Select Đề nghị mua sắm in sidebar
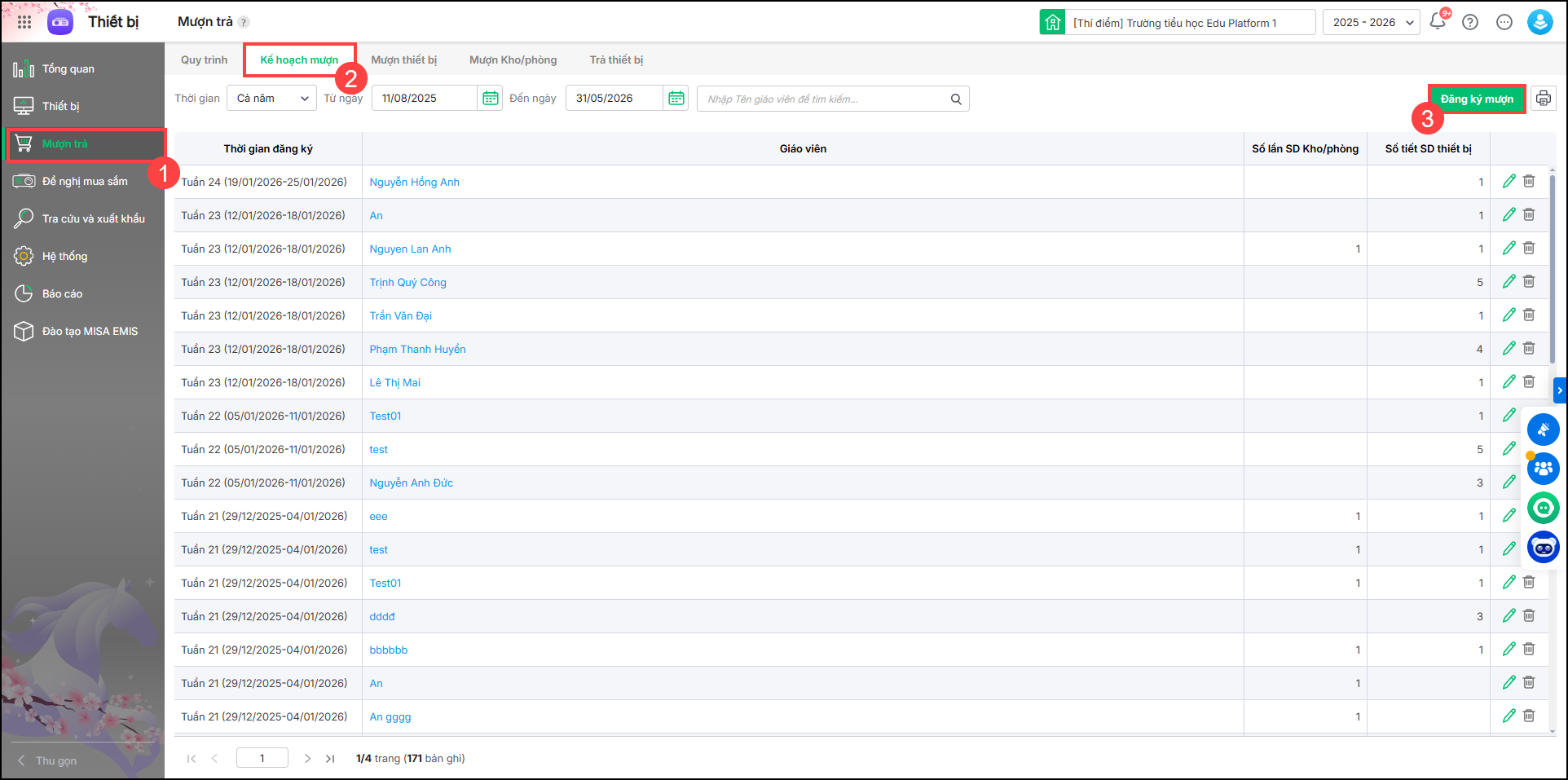The image size is (1568, 780). (x=85, y=181)
